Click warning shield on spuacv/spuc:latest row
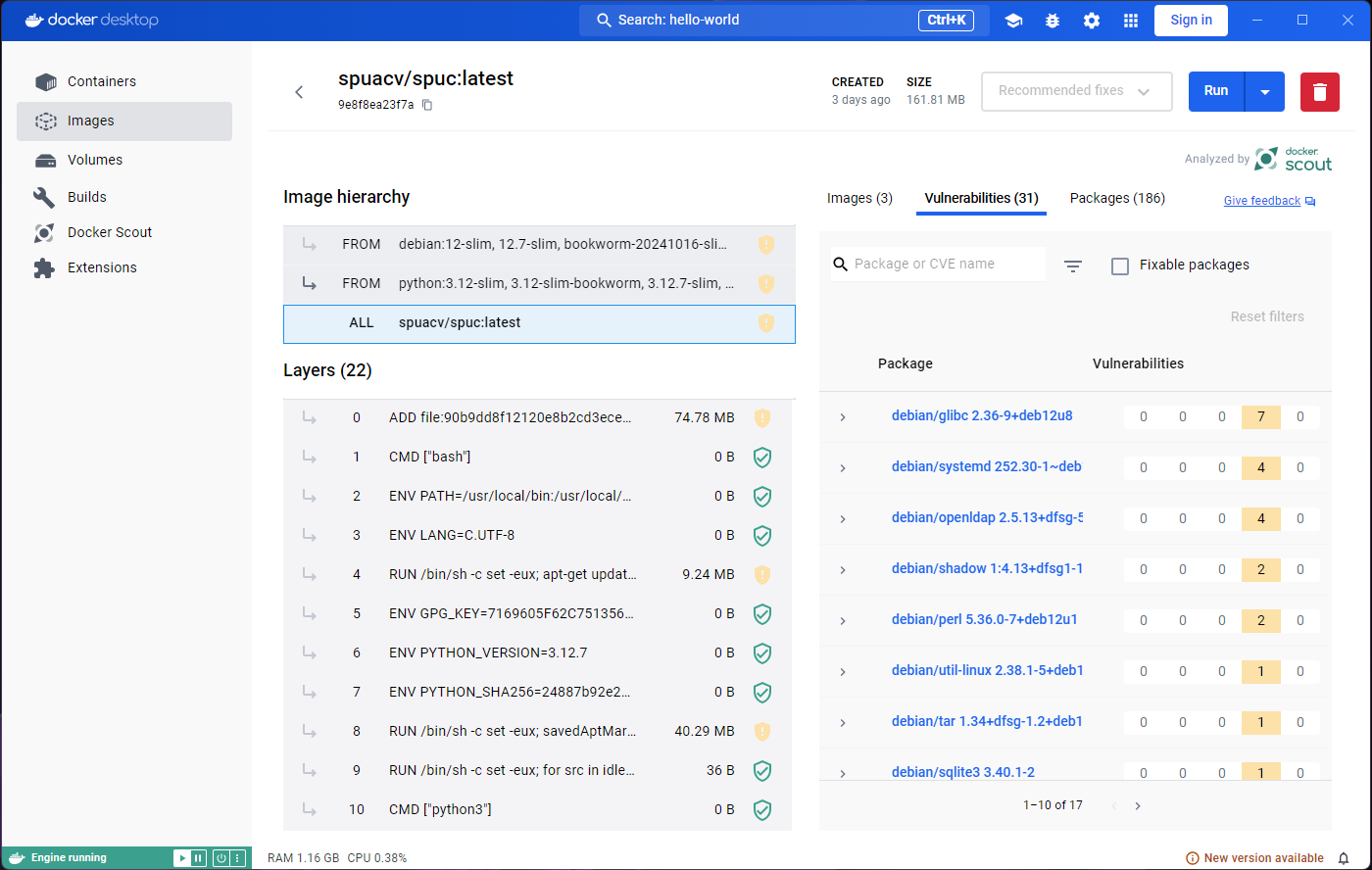1372x870 pixels. pos(766,322)
